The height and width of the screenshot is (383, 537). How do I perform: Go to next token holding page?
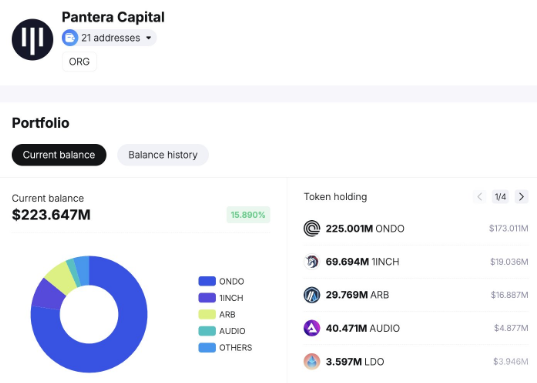(x=522, y=197)
